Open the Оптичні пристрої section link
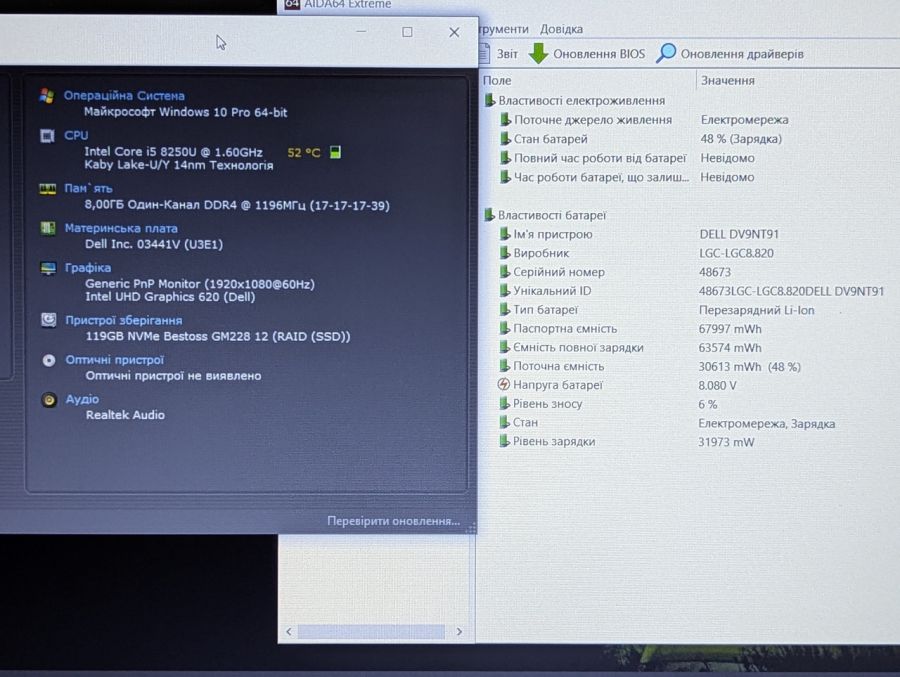Viewport: 900px width, 677px height. point(115,359)
